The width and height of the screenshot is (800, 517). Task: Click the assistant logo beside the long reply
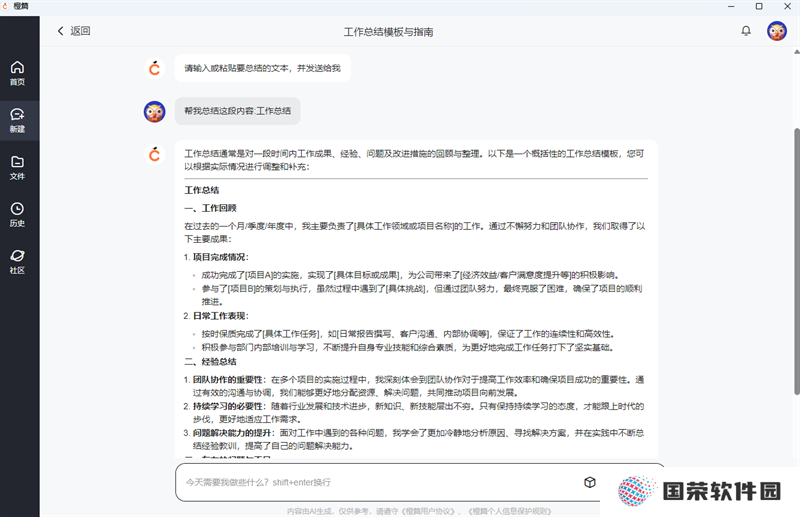[x=155, y=154]
